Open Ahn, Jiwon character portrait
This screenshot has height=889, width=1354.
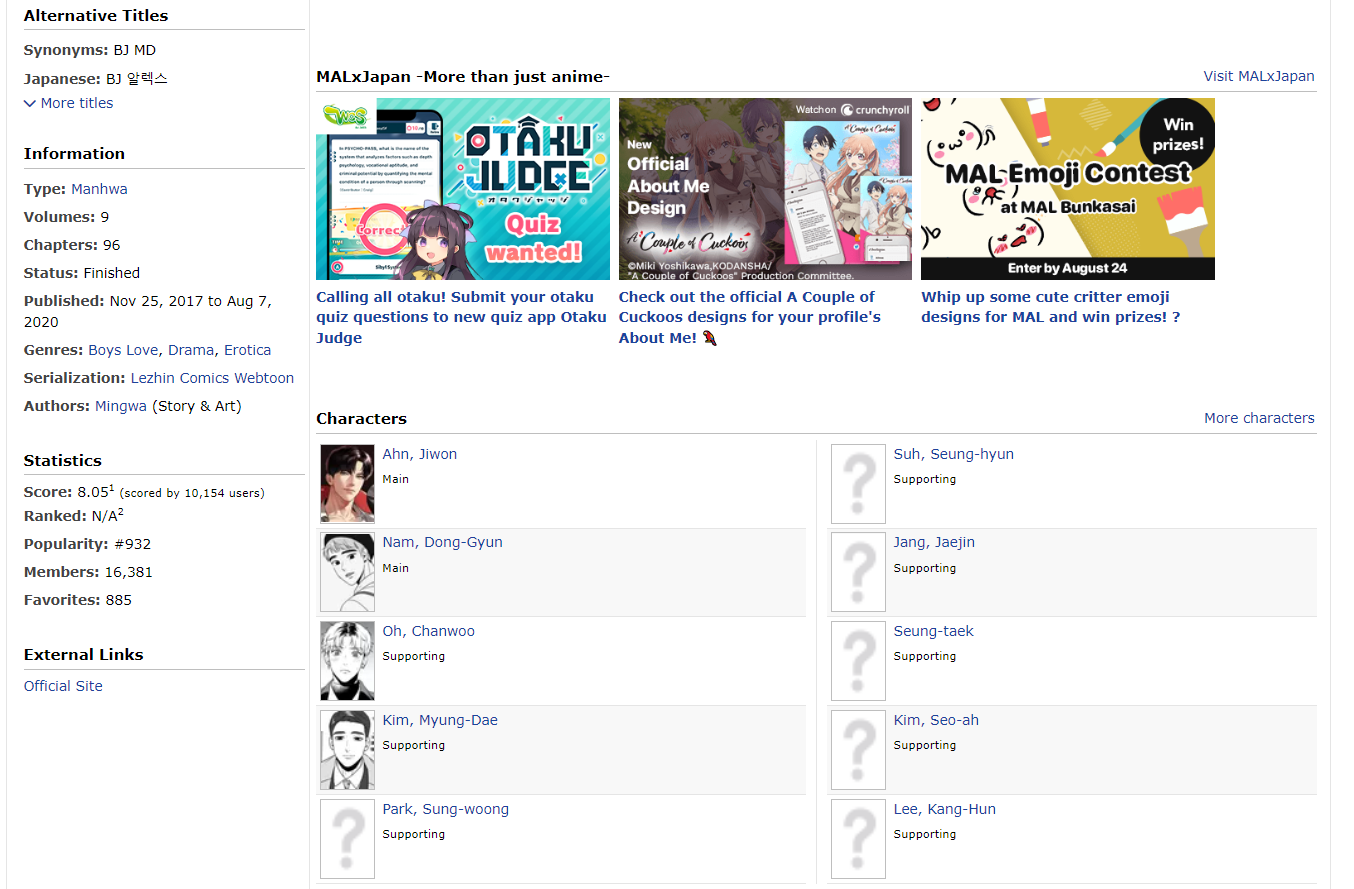pyautogui.click(x=347, y=484)
